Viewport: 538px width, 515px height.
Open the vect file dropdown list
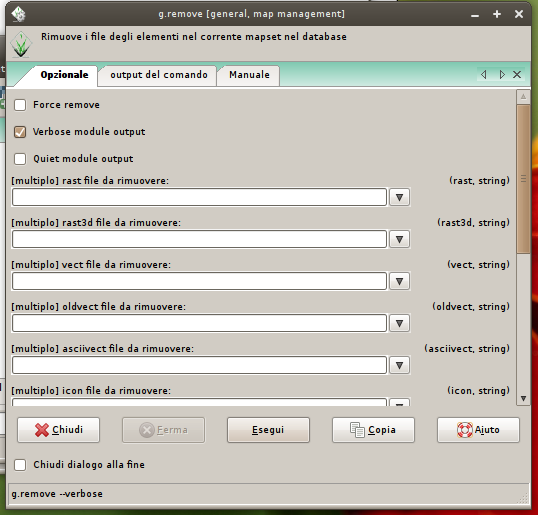coord(399,281)
